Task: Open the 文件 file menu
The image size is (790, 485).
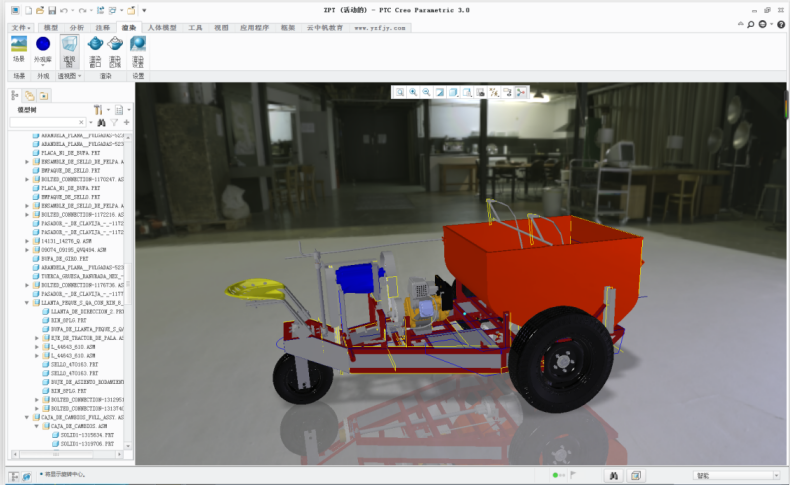Action: [21, 28]
